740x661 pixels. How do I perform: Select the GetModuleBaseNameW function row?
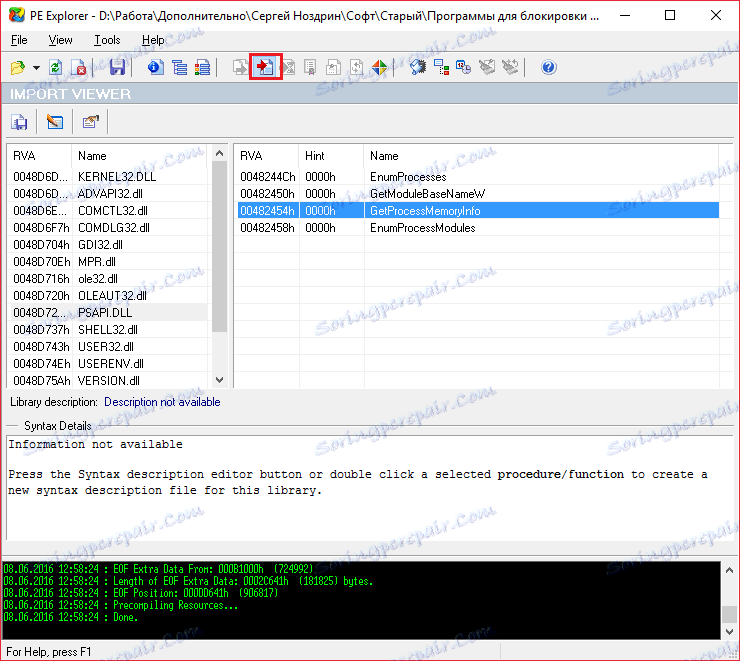point(478,193)
